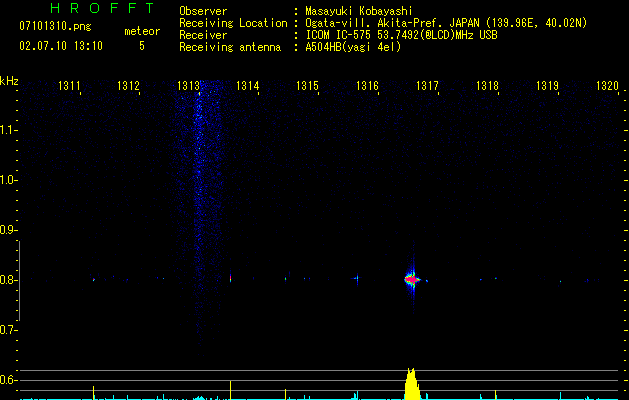629x400 pixels.
Task: Click the 0.9 kHz frequency label
Action: pos(8,230)
